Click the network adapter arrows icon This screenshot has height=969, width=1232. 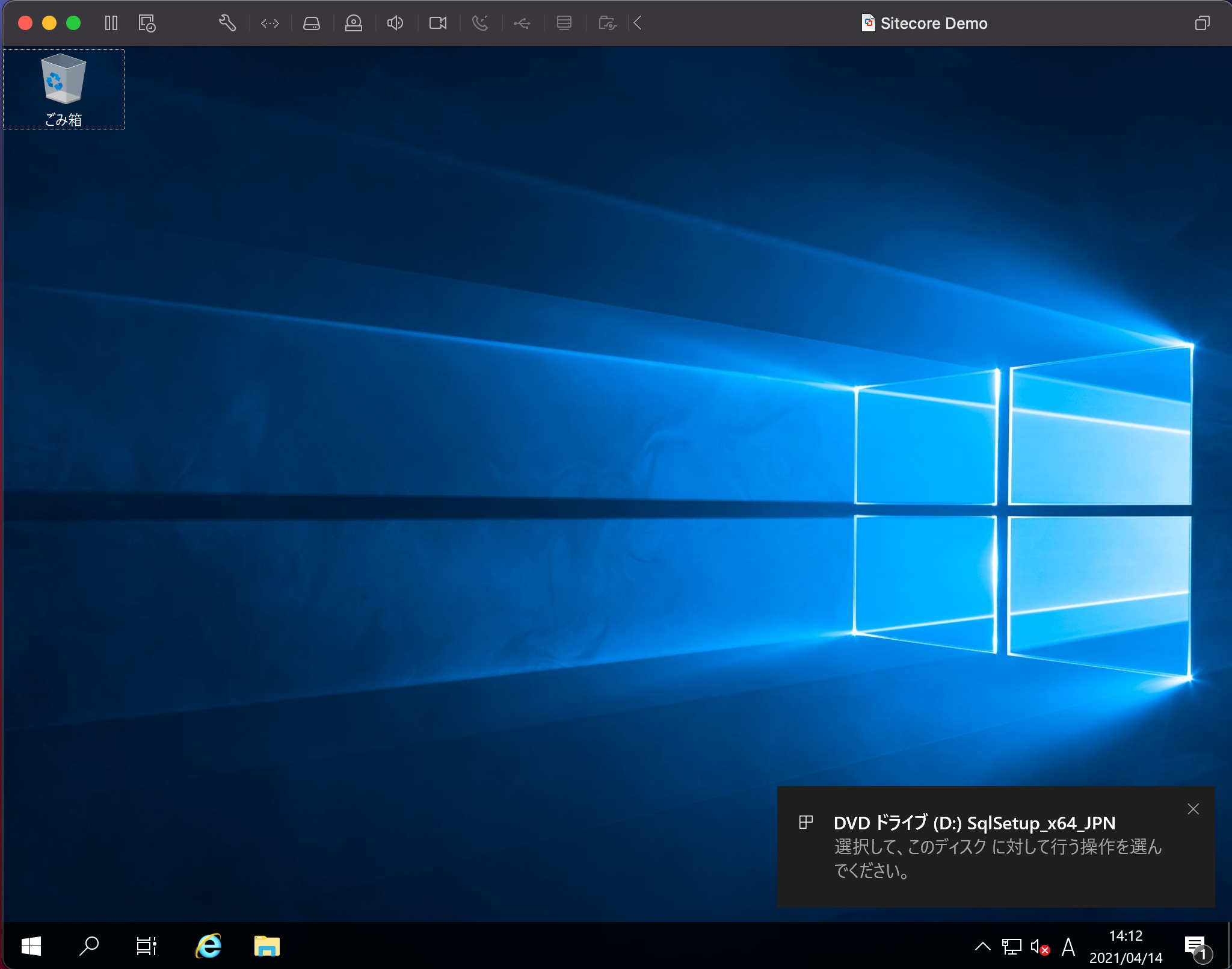coord(270,23)
